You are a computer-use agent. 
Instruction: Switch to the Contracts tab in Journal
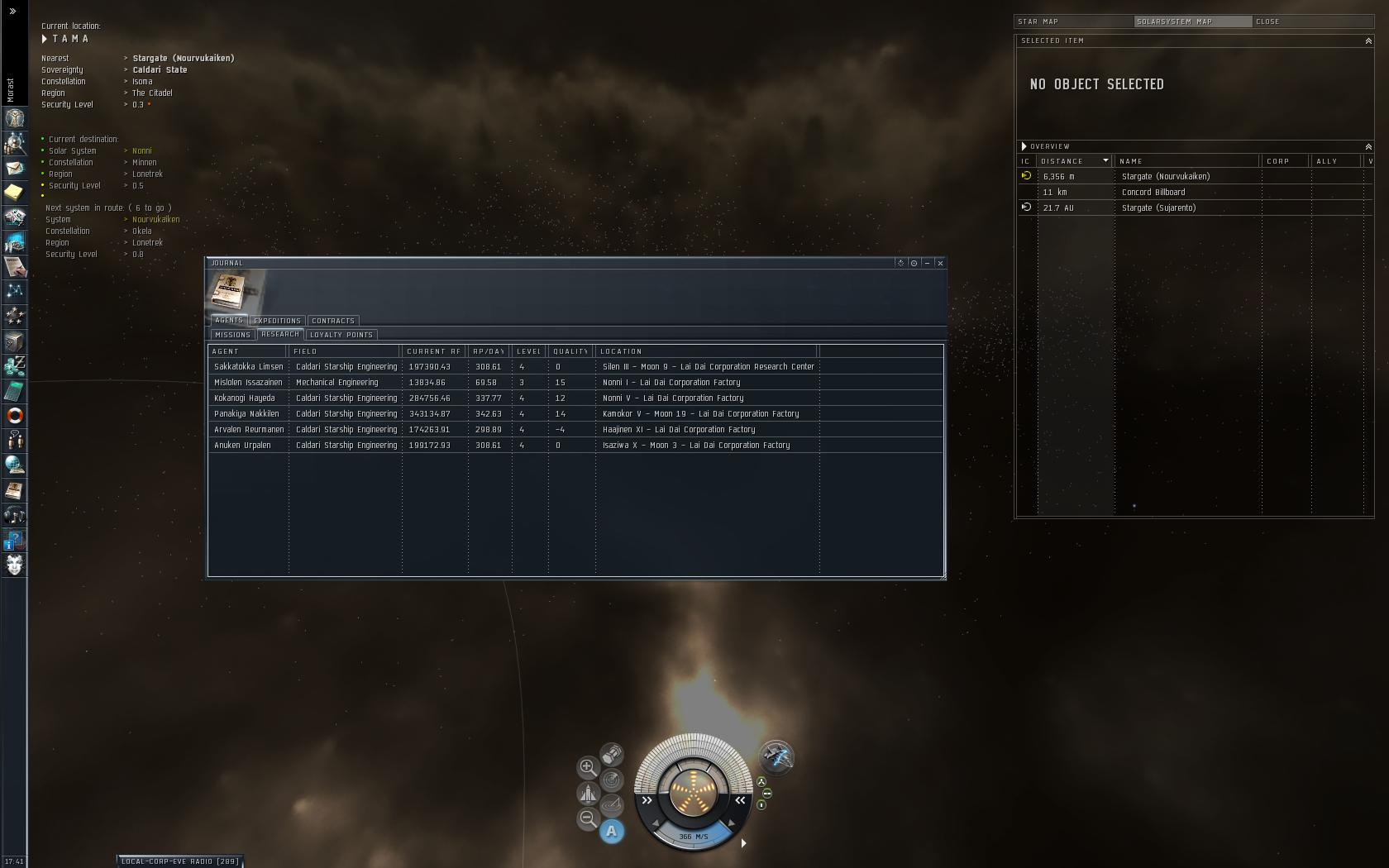coord(333,321)
